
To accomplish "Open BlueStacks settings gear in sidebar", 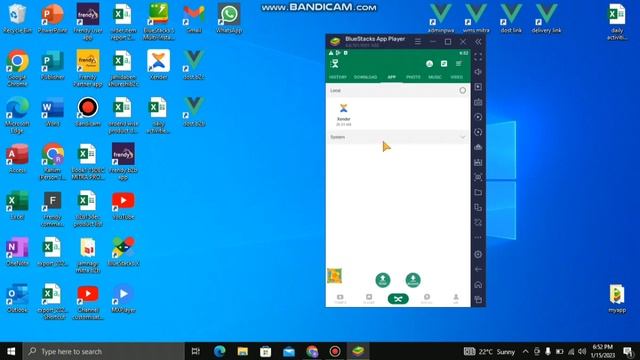I will [478, 254].
